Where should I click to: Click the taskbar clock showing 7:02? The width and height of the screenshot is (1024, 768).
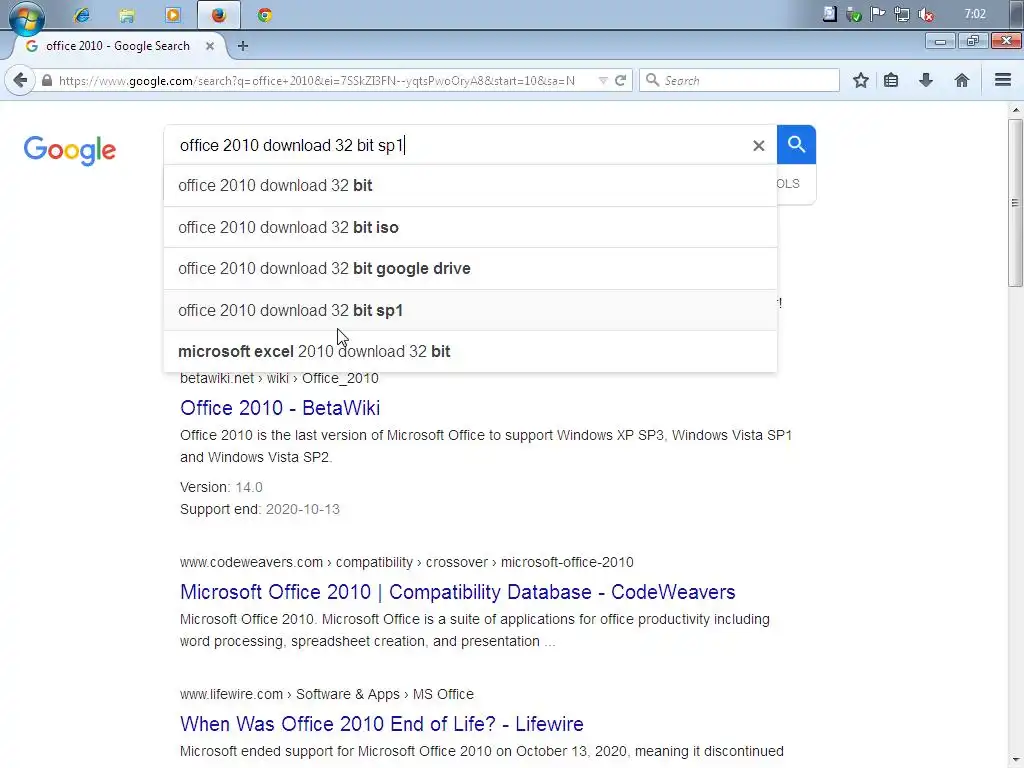[975, 14]
